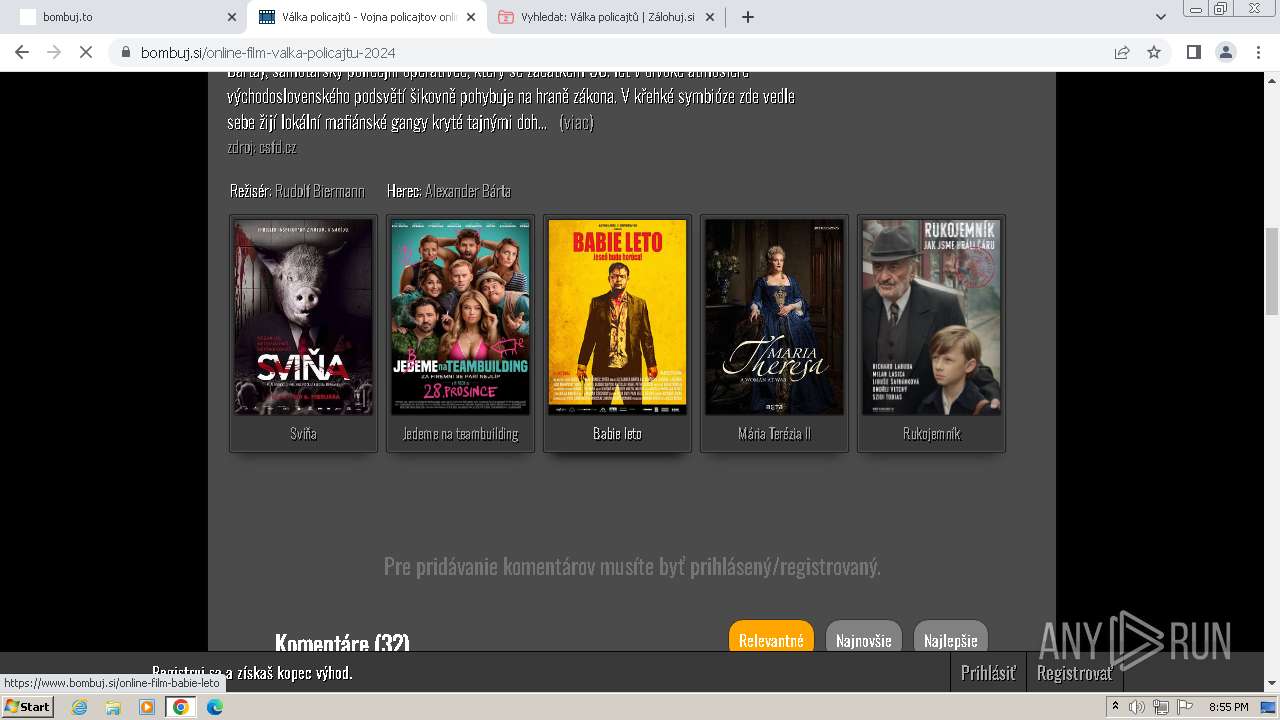Open the volume control tray icon

click(1137, 707)
